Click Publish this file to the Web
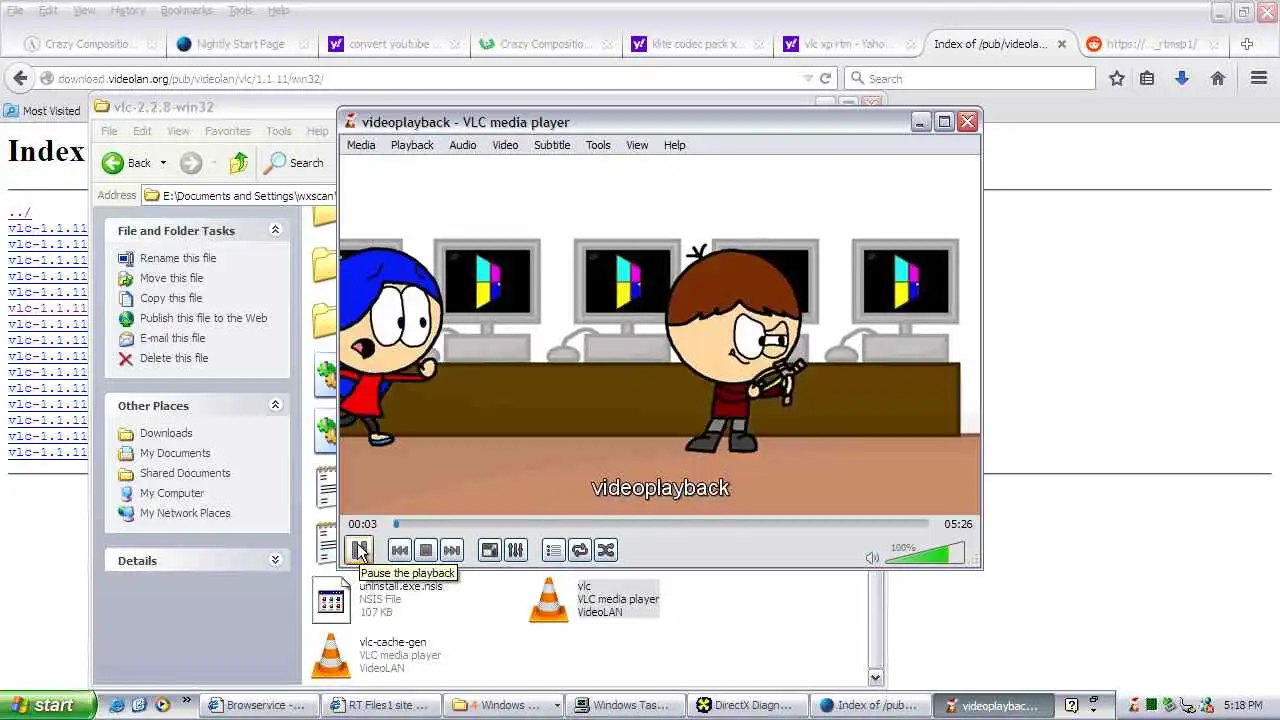Image resolution: width=1280 pixels, height=720 pixels. coord(203,318)
